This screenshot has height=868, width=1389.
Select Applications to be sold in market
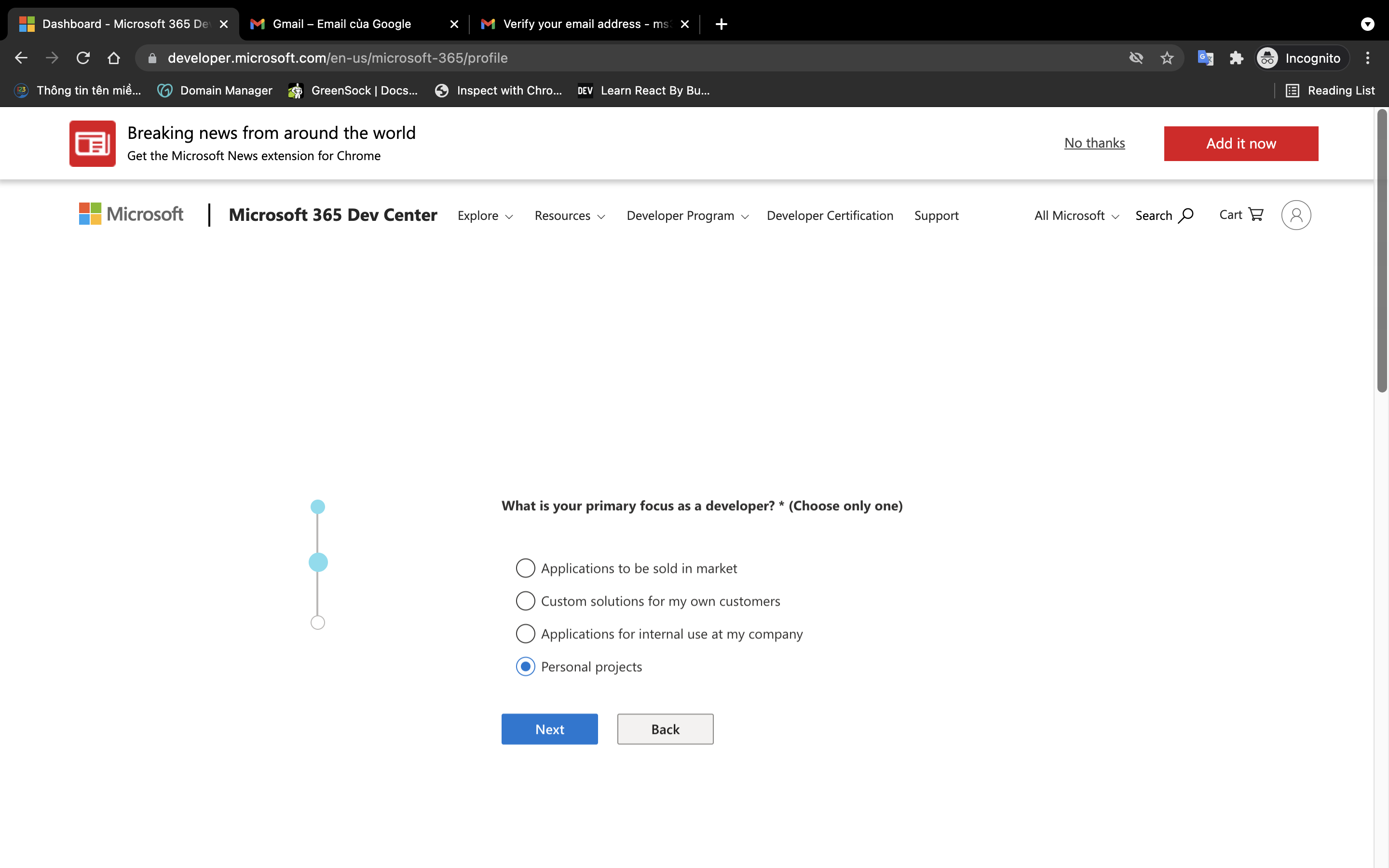[525, 568]
